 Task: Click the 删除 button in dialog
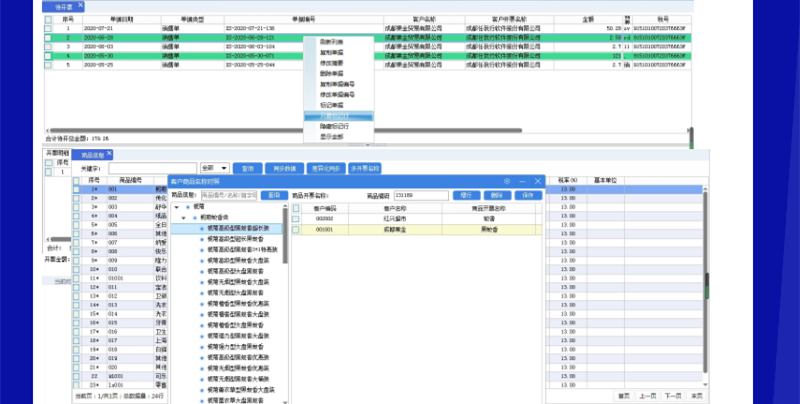[x=497, y=195]
